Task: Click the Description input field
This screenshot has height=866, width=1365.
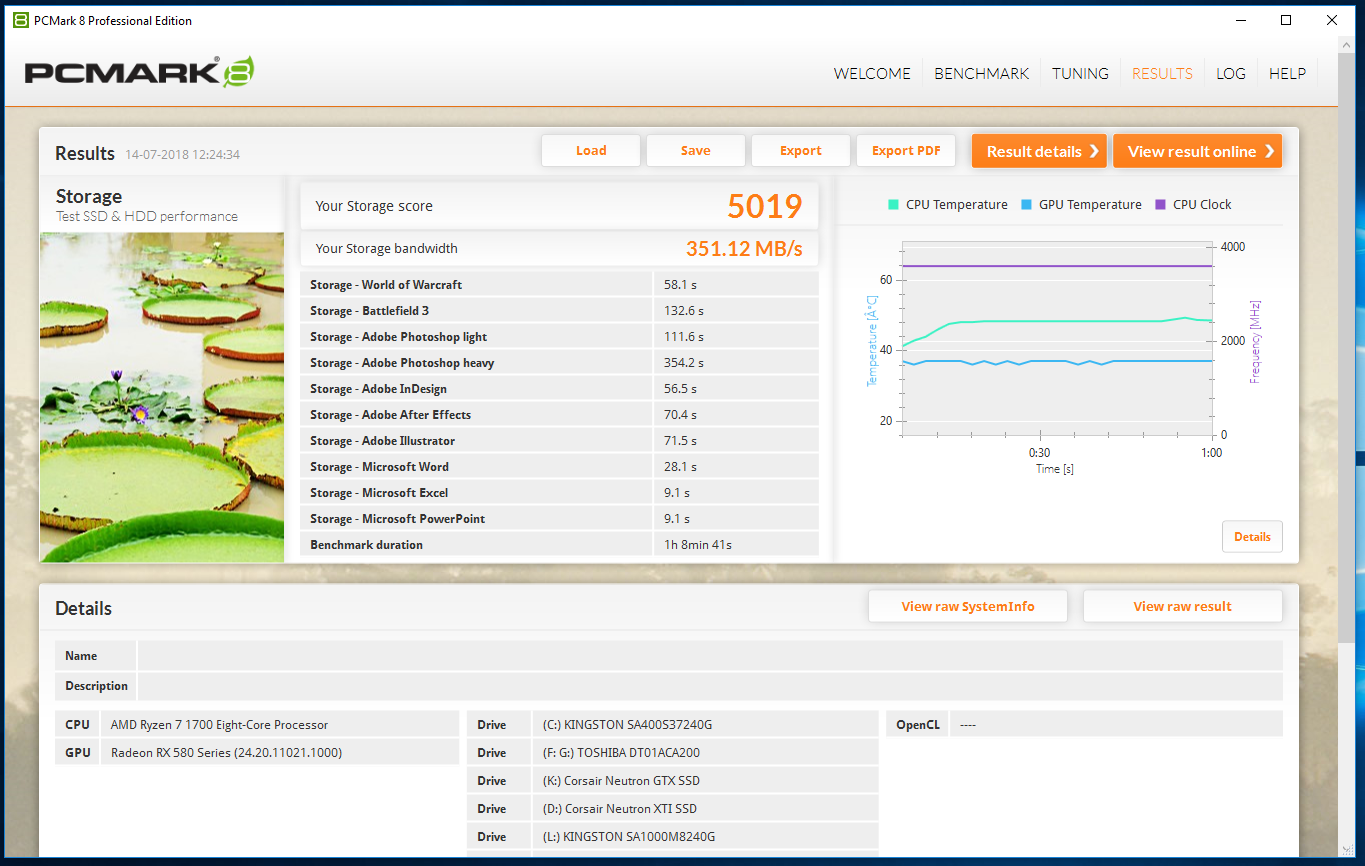Action: pos(710,686)
